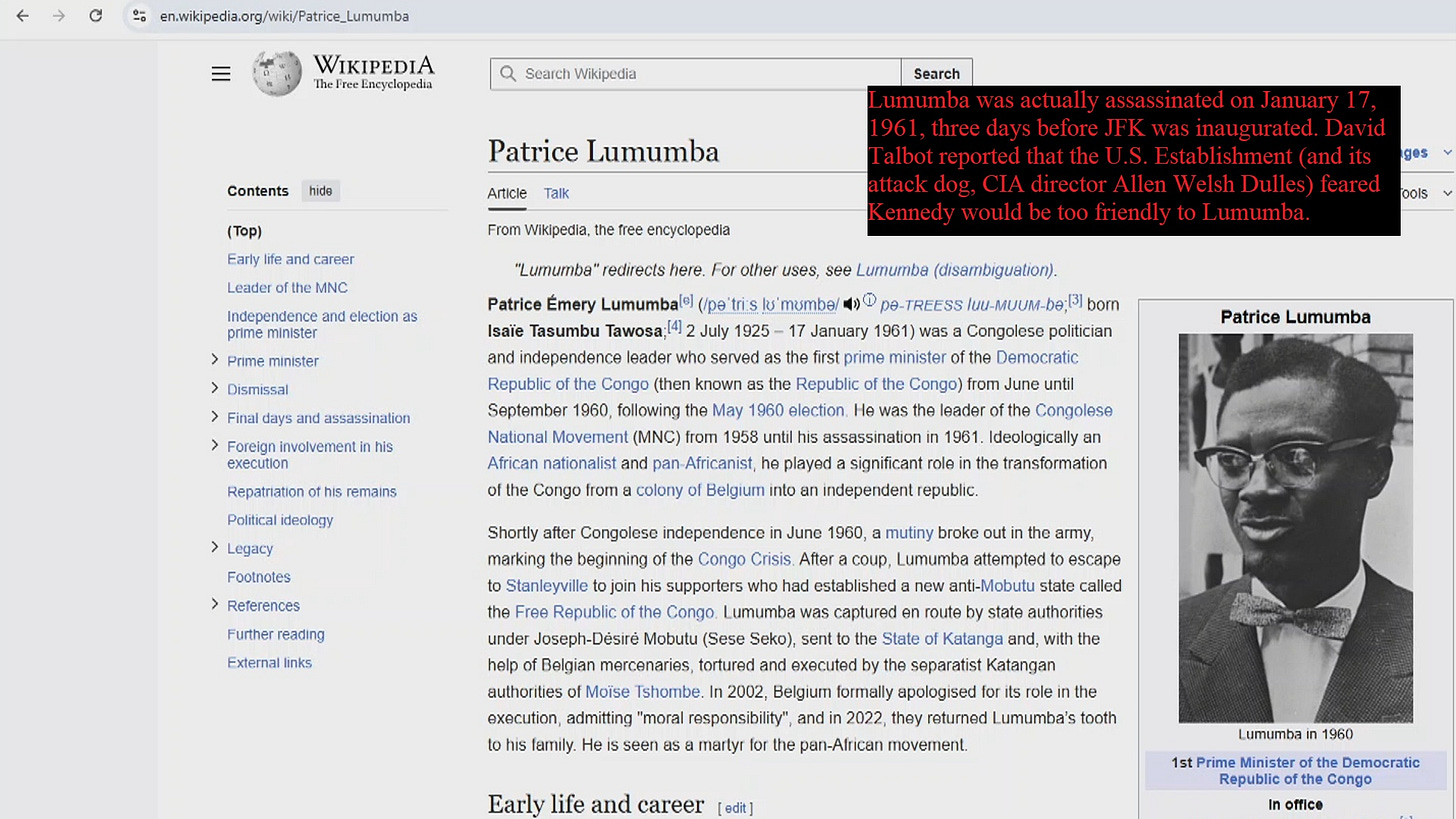1456x819 pixels.
Task: Open the State of Katanga link
Action: 942,639
